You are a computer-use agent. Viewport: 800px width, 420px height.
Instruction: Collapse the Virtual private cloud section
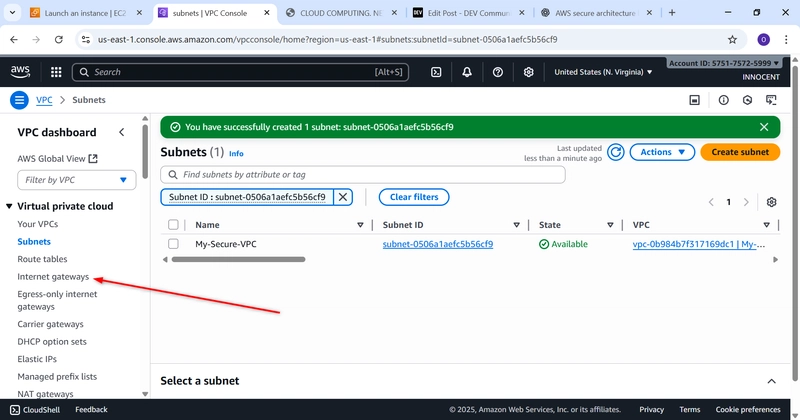(x=9, y=206)
